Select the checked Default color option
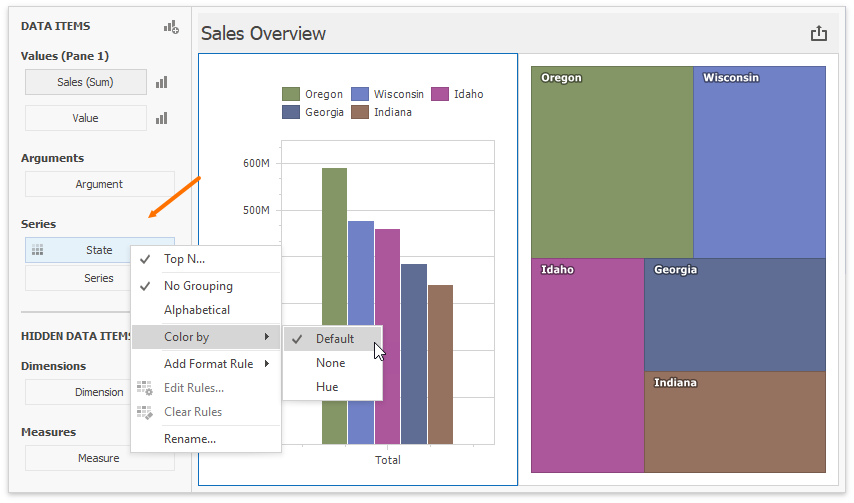This screenshot has width=854, height=503. pos(334,339)
